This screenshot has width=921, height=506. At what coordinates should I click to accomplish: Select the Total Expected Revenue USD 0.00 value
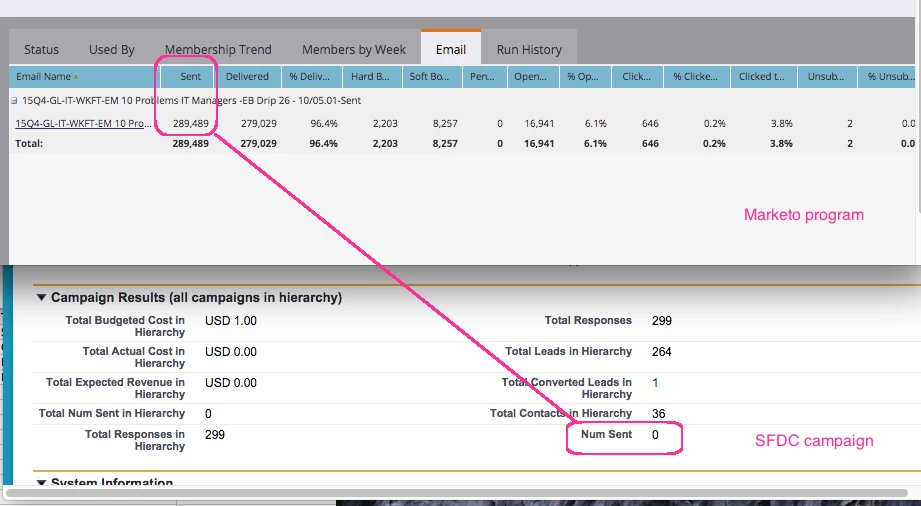point(231,383)
